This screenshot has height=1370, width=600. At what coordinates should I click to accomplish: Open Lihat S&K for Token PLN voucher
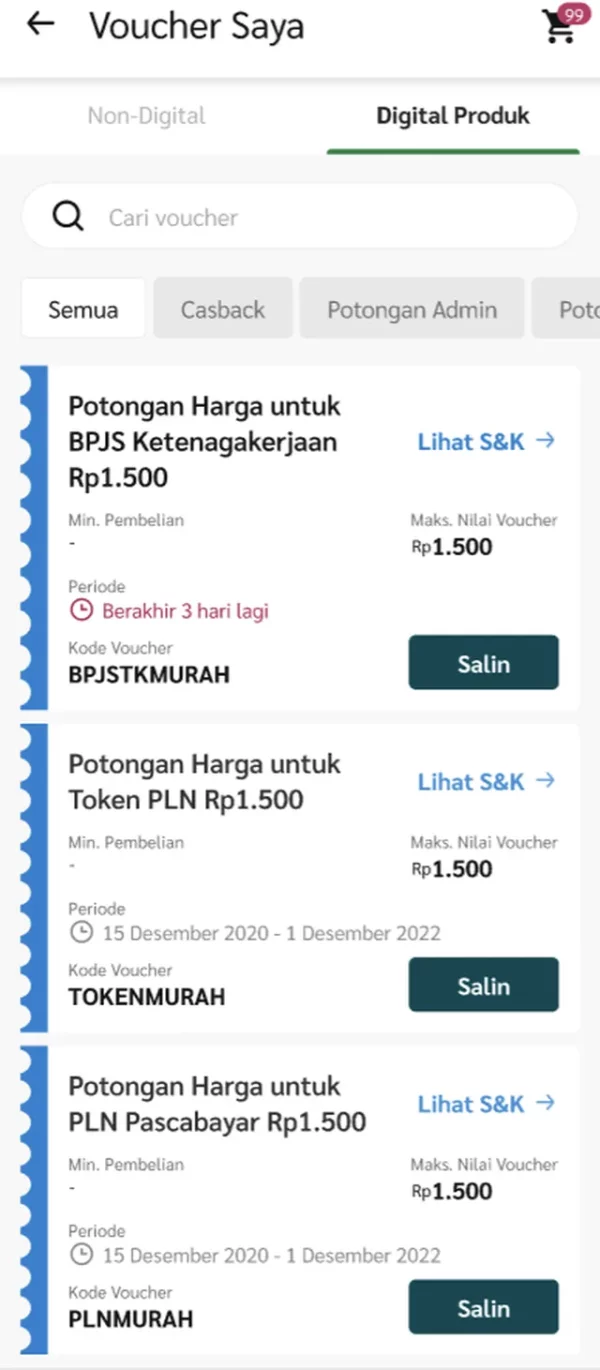point(485,782)
